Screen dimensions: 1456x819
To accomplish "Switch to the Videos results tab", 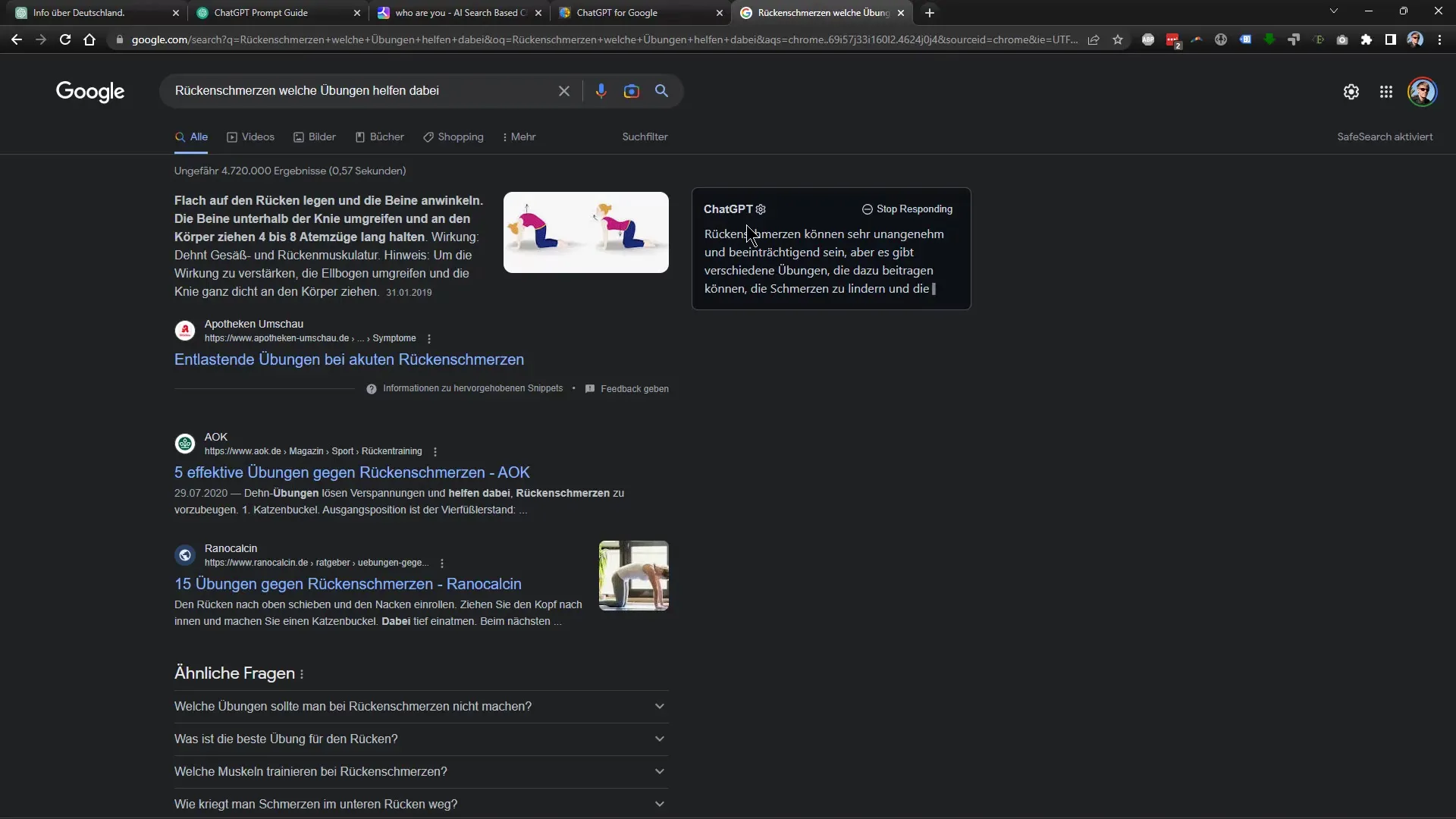I will pos(251,137).
